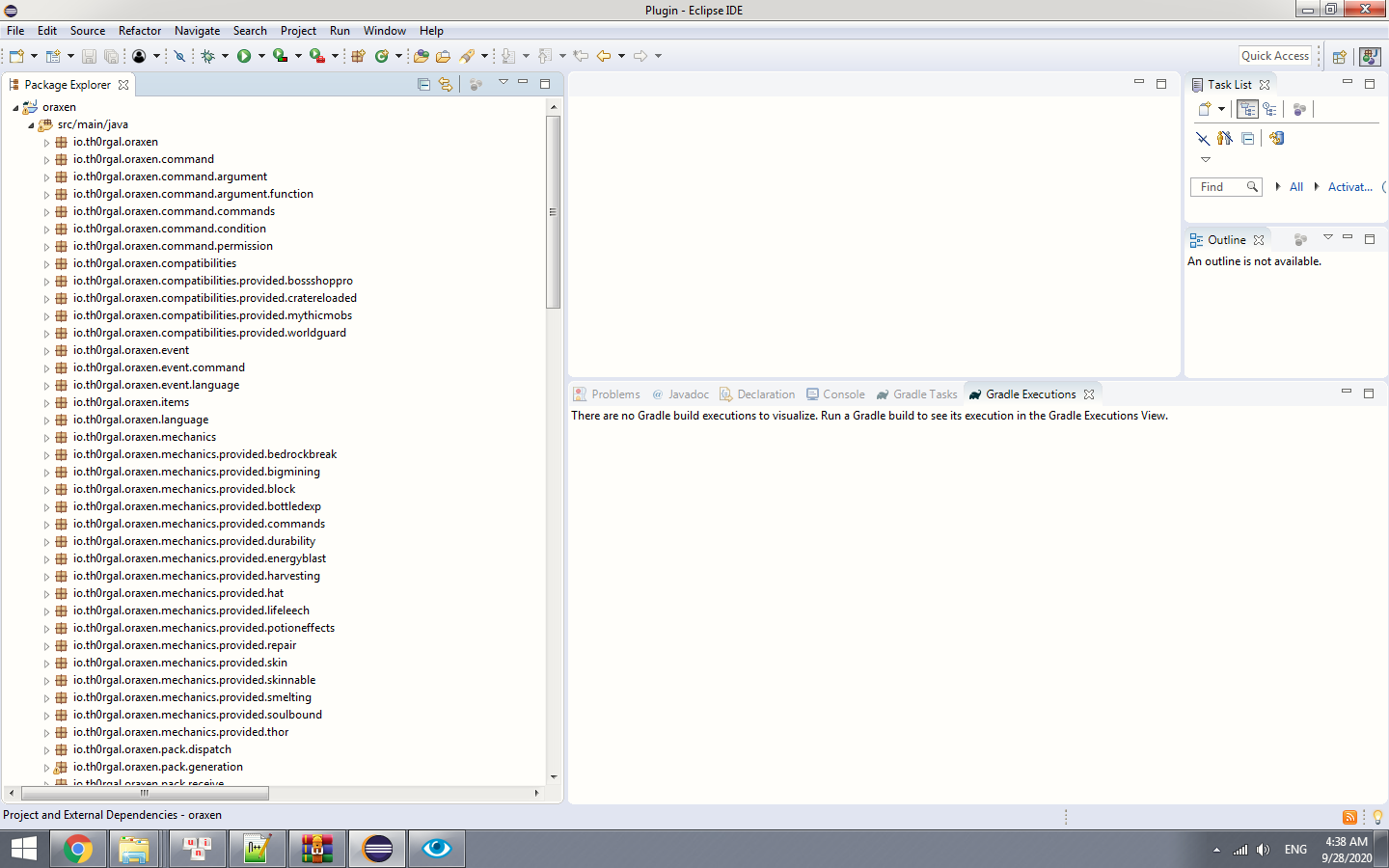The image size is (1389, 868).
Task: Switch to the Console tab
Action: [836, 394]
